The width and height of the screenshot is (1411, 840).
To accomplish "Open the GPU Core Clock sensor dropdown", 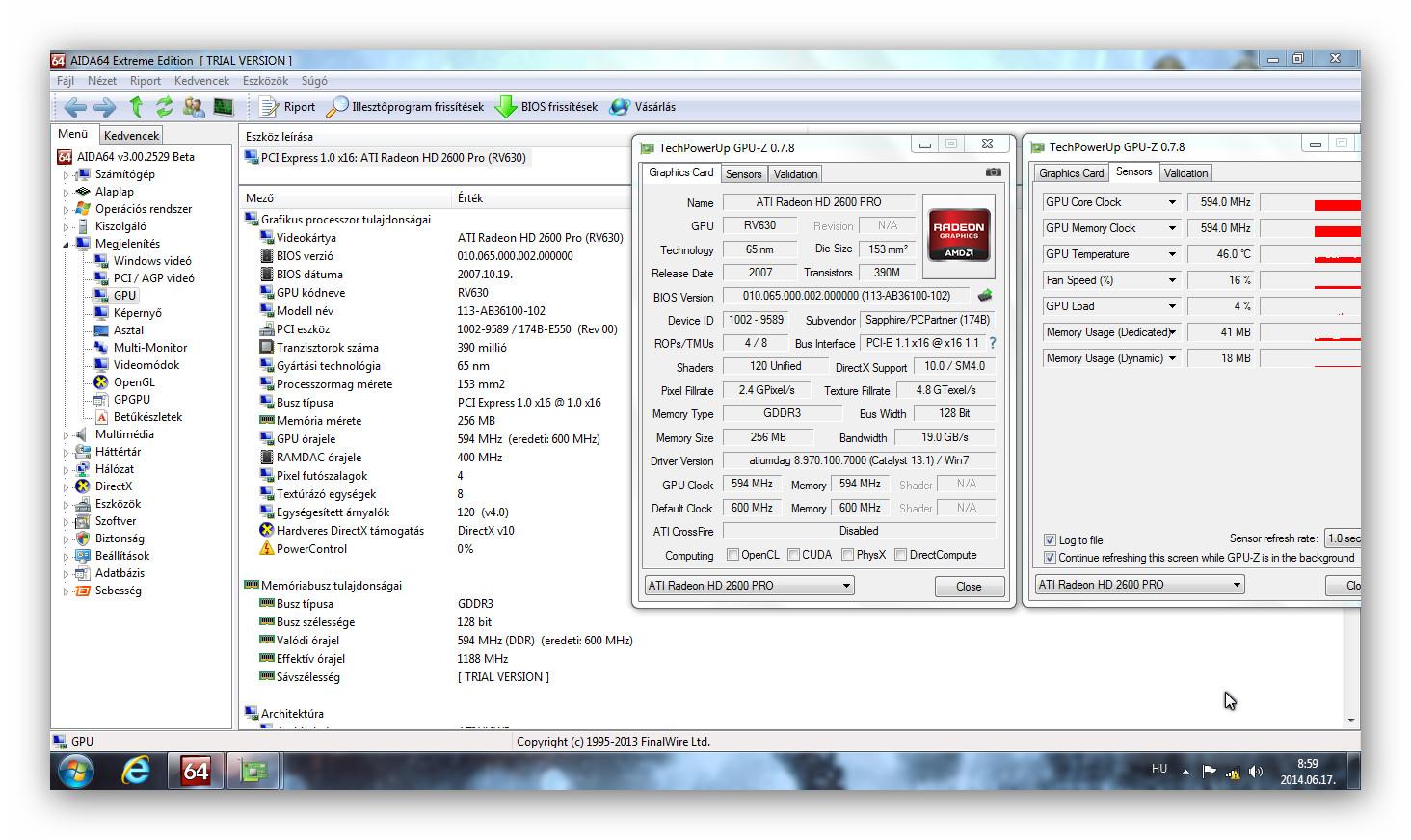I will 1172,202.
